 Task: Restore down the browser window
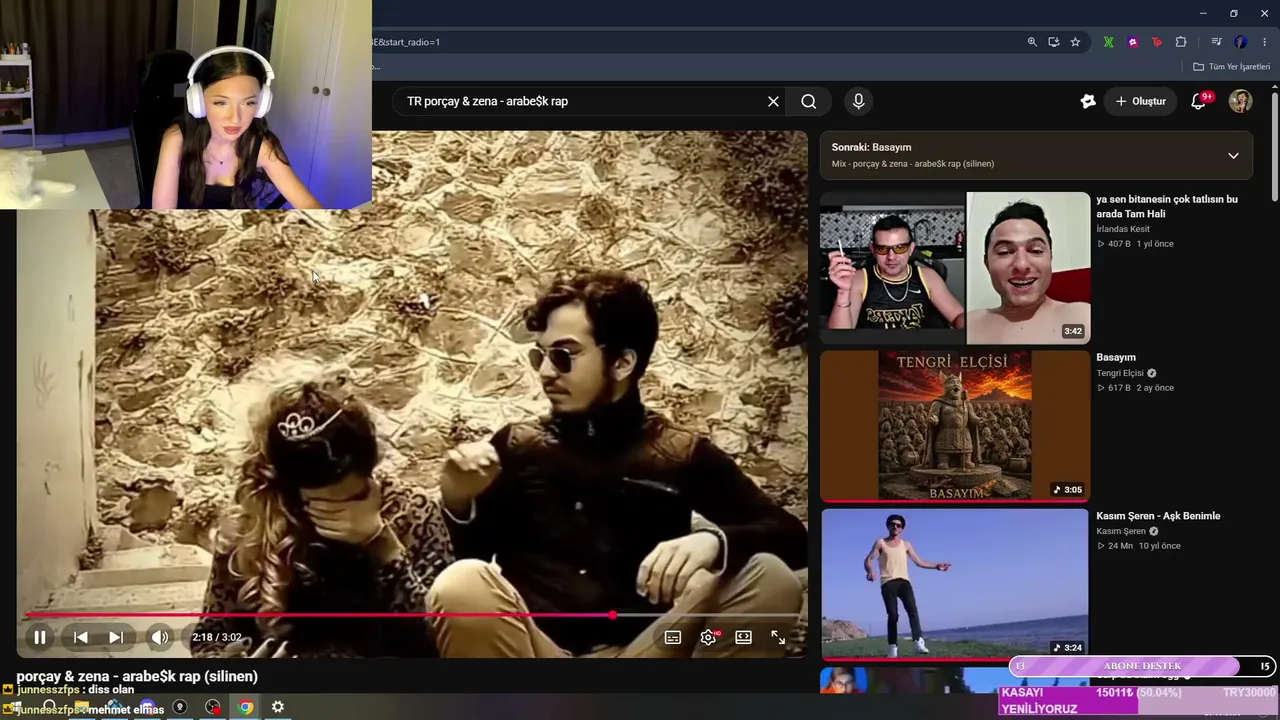[1234, 13]
